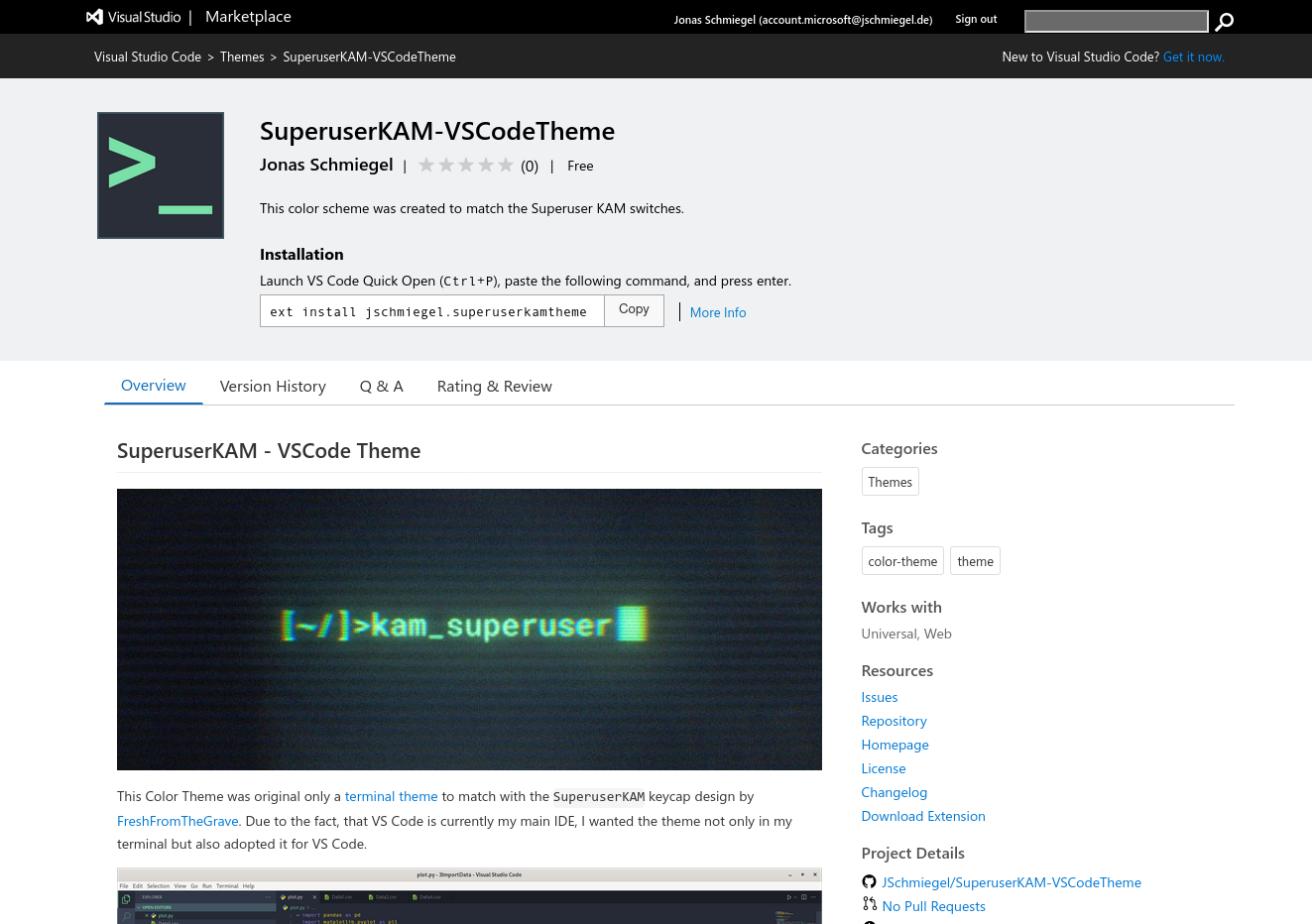Click the account name Jonas Schmiegel in header
The height and width of the screenshot is (924, 1312).
tap(803, 20)
